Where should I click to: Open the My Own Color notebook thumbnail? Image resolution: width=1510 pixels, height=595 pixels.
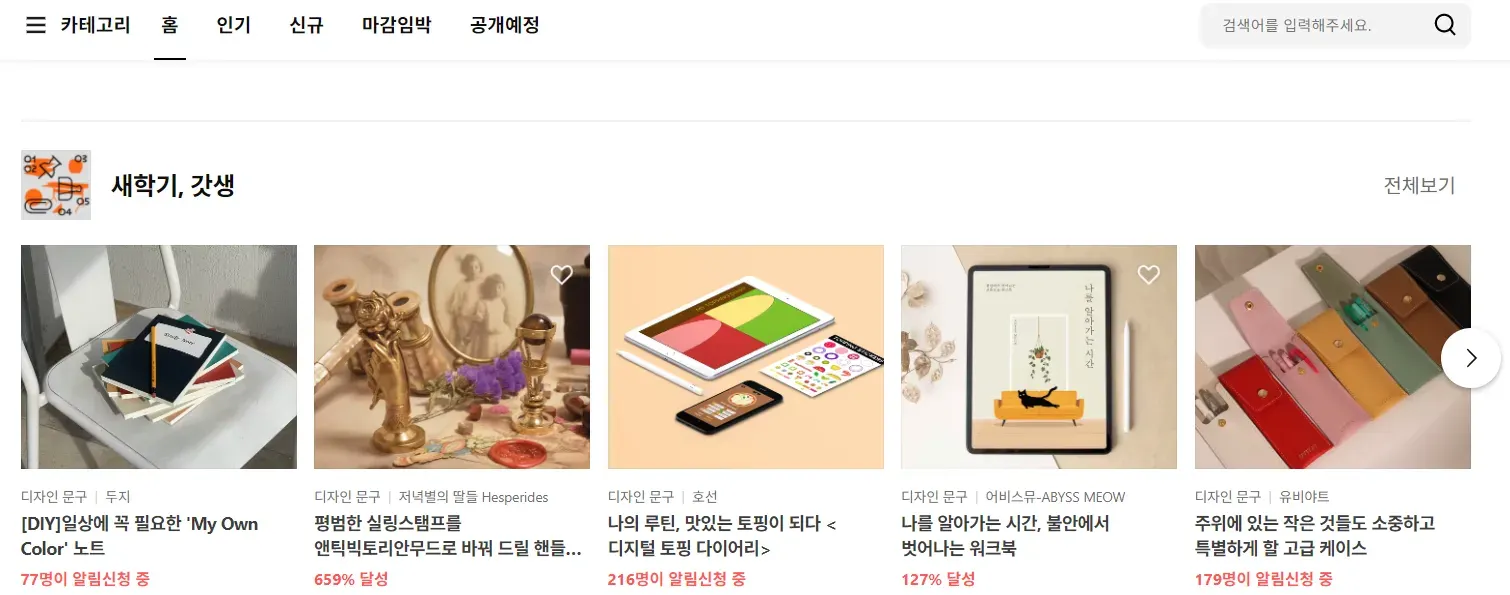pos(159,357)
